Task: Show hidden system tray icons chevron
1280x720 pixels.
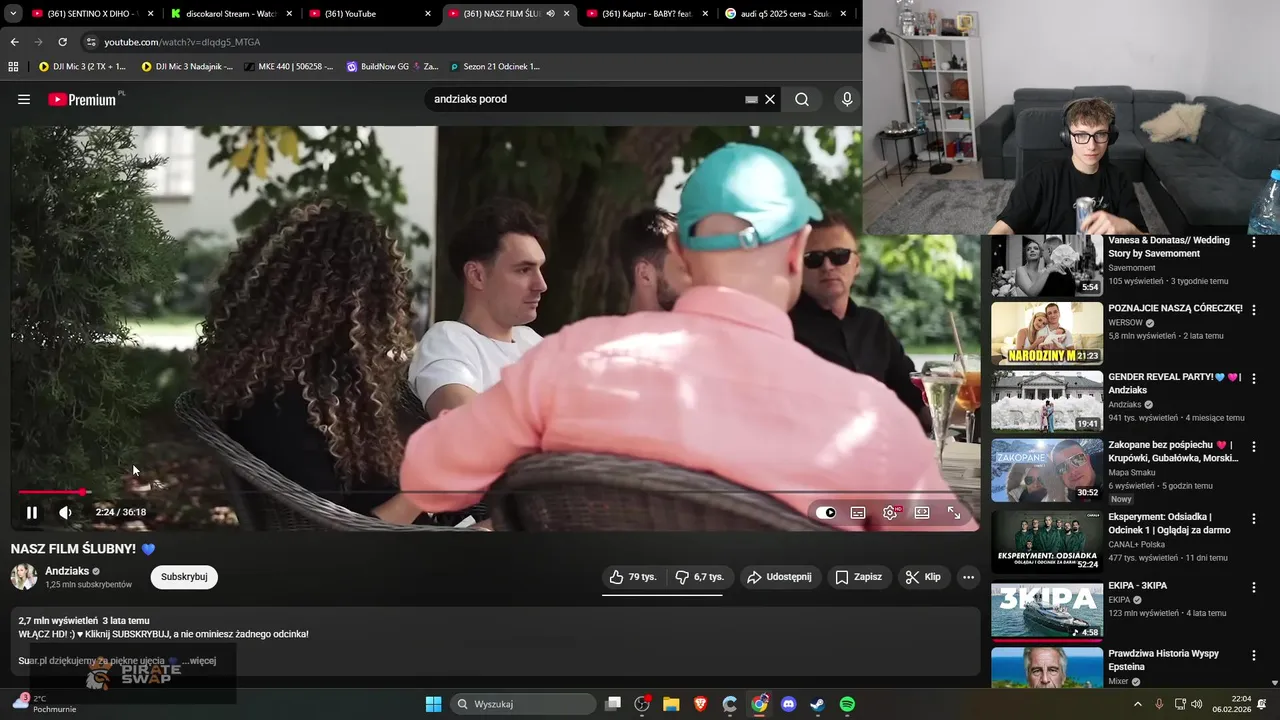Action: tap(1137, 704)
